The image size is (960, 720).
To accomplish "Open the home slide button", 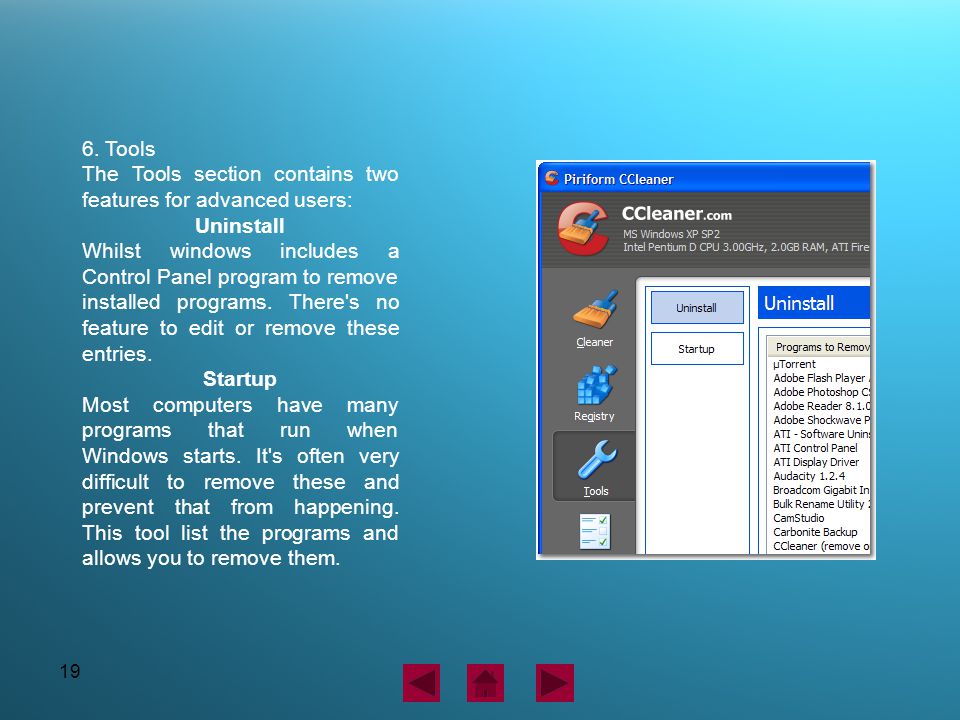I will pyautogui.click(x=486, y=683).
